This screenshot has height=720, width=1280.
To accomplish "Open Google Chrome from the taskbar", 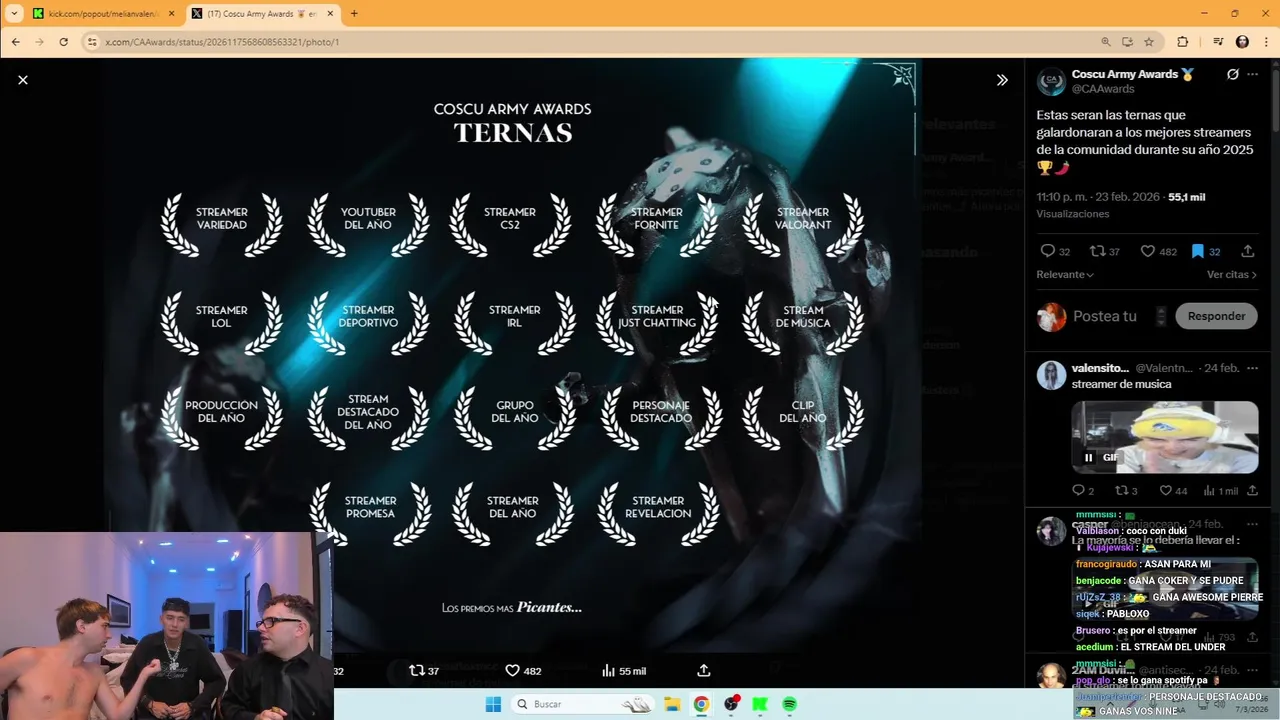I will coord(701,704).
